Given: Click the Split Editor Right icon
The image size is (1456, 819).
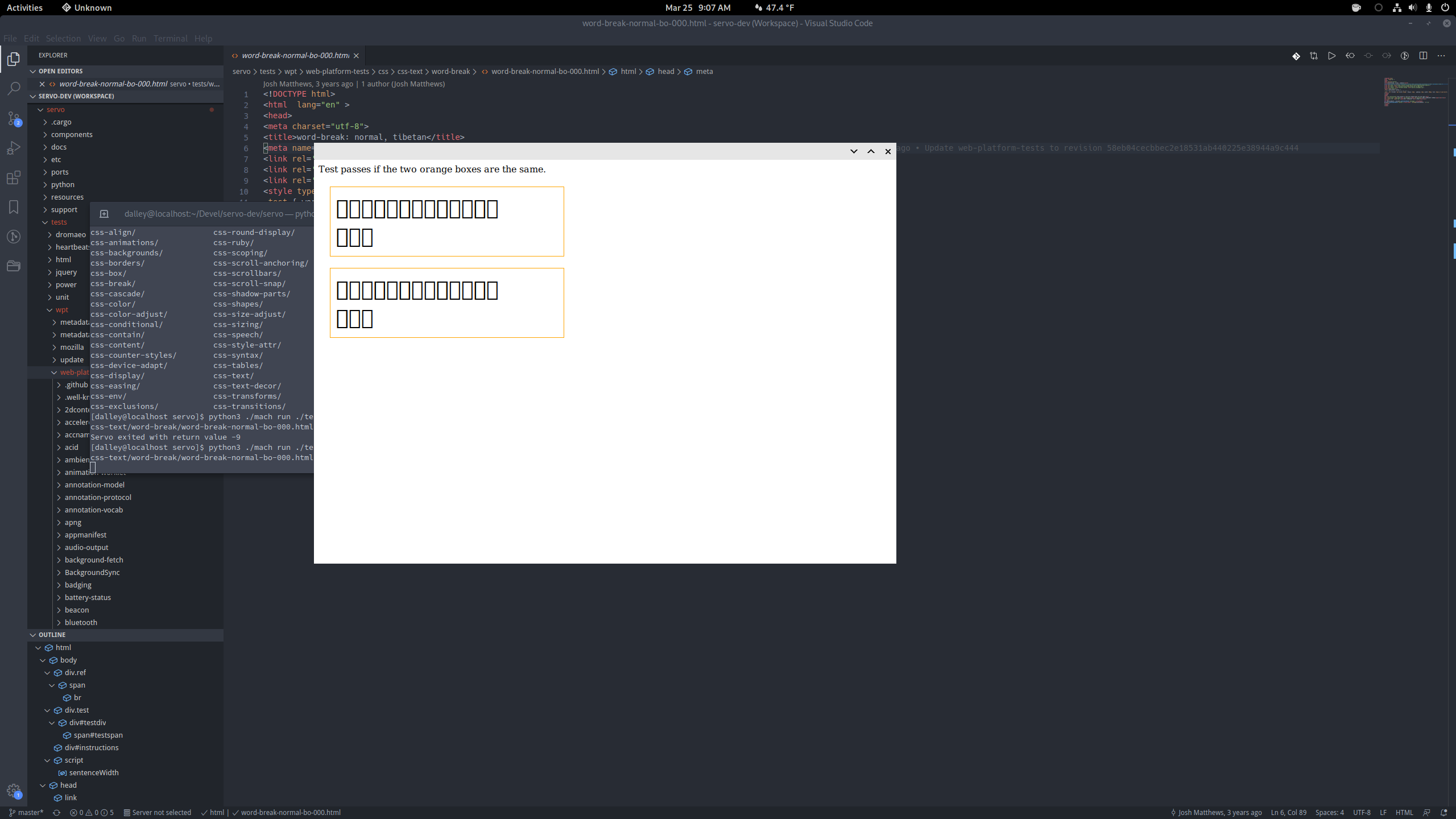Looking at the screenshot, I should [1423, 56].
